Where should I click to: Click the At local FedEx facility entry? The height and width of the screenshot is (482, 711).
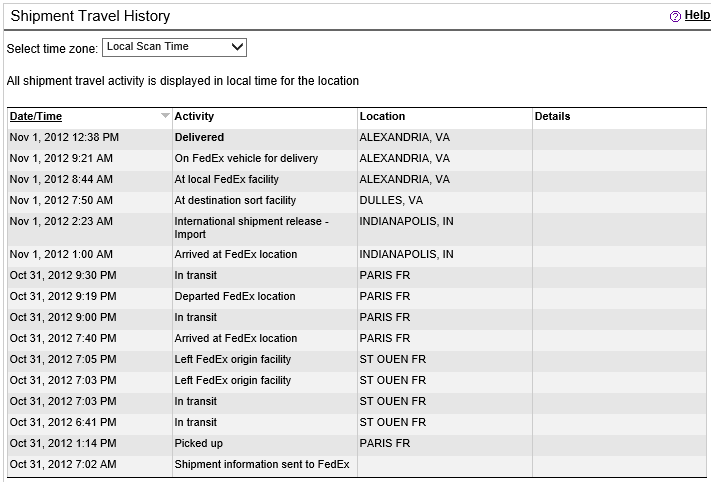227,180
